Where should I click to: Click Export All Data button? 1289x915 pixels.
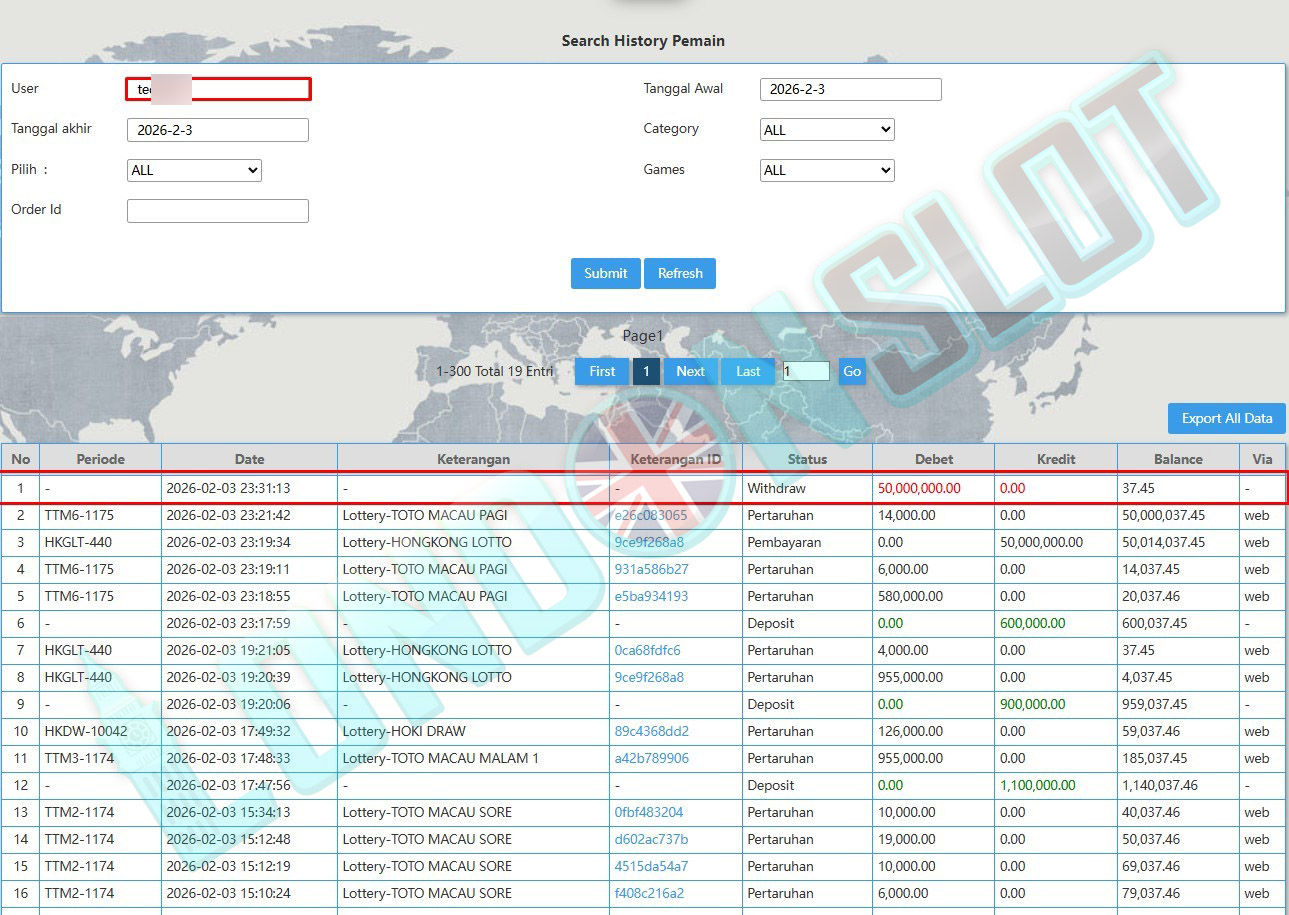pos(1226,418)
